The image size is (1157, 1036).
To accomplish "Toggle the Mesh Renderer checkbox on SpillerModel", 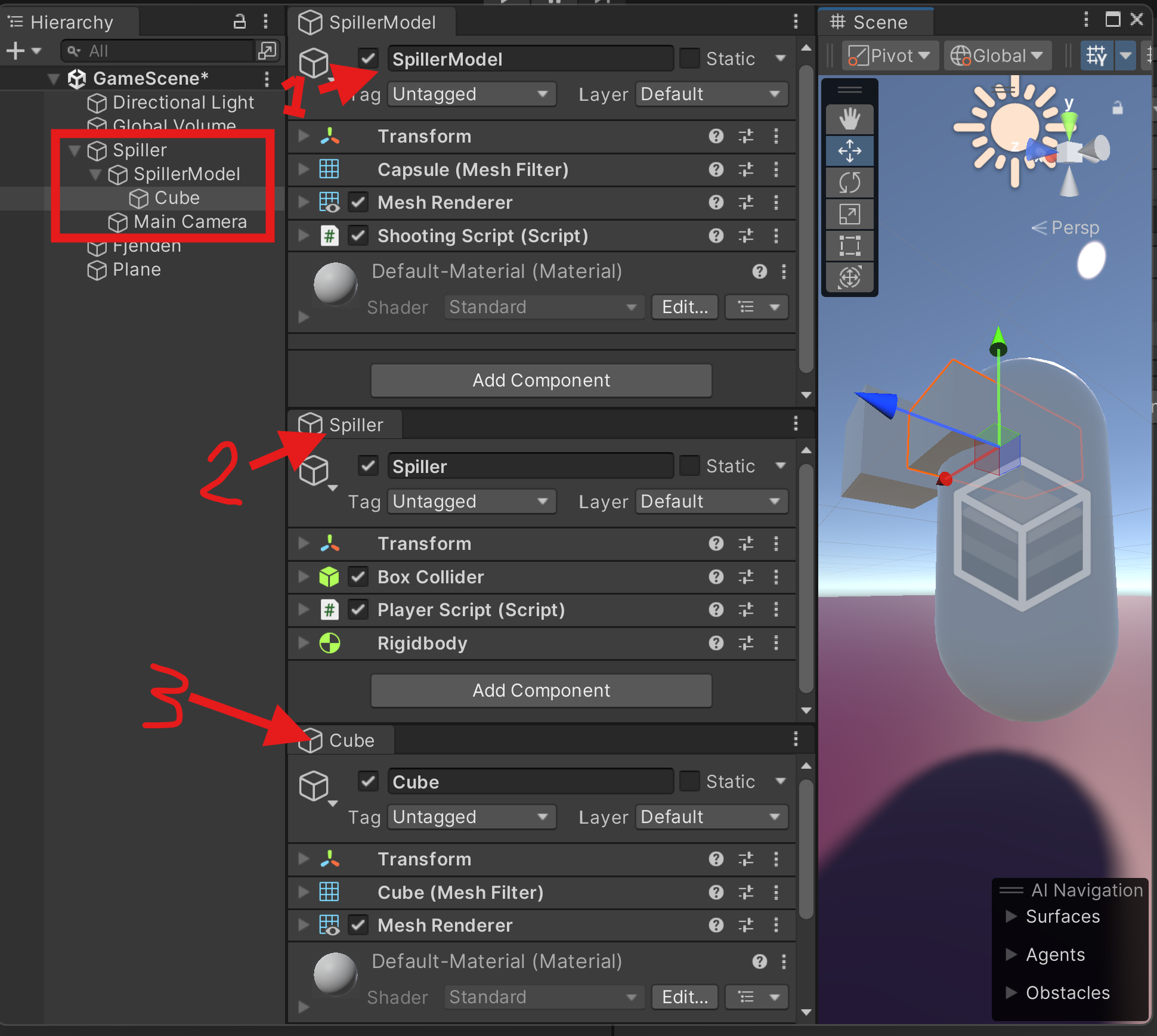I will click(357, 203).
